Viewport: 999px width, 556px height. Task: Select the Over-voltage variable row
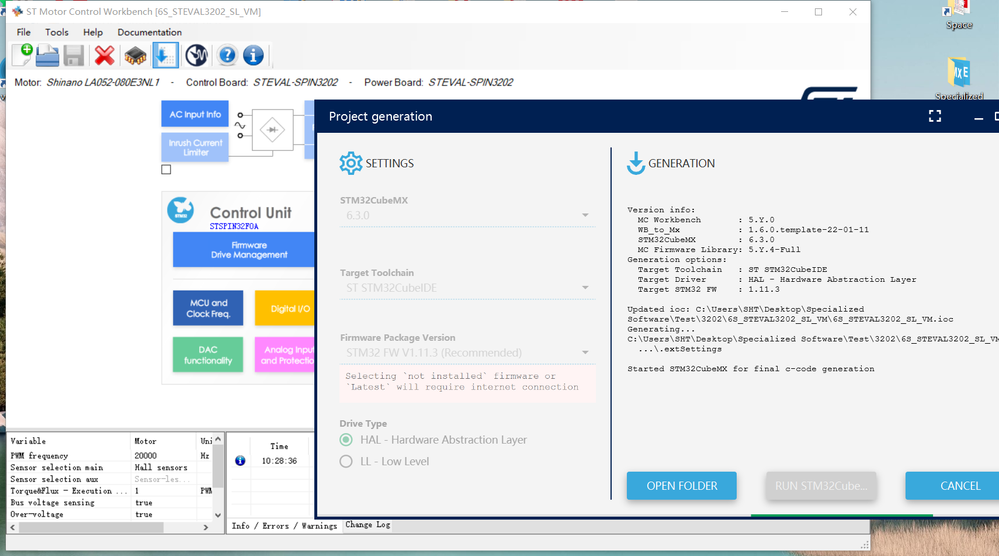(110, 515)
